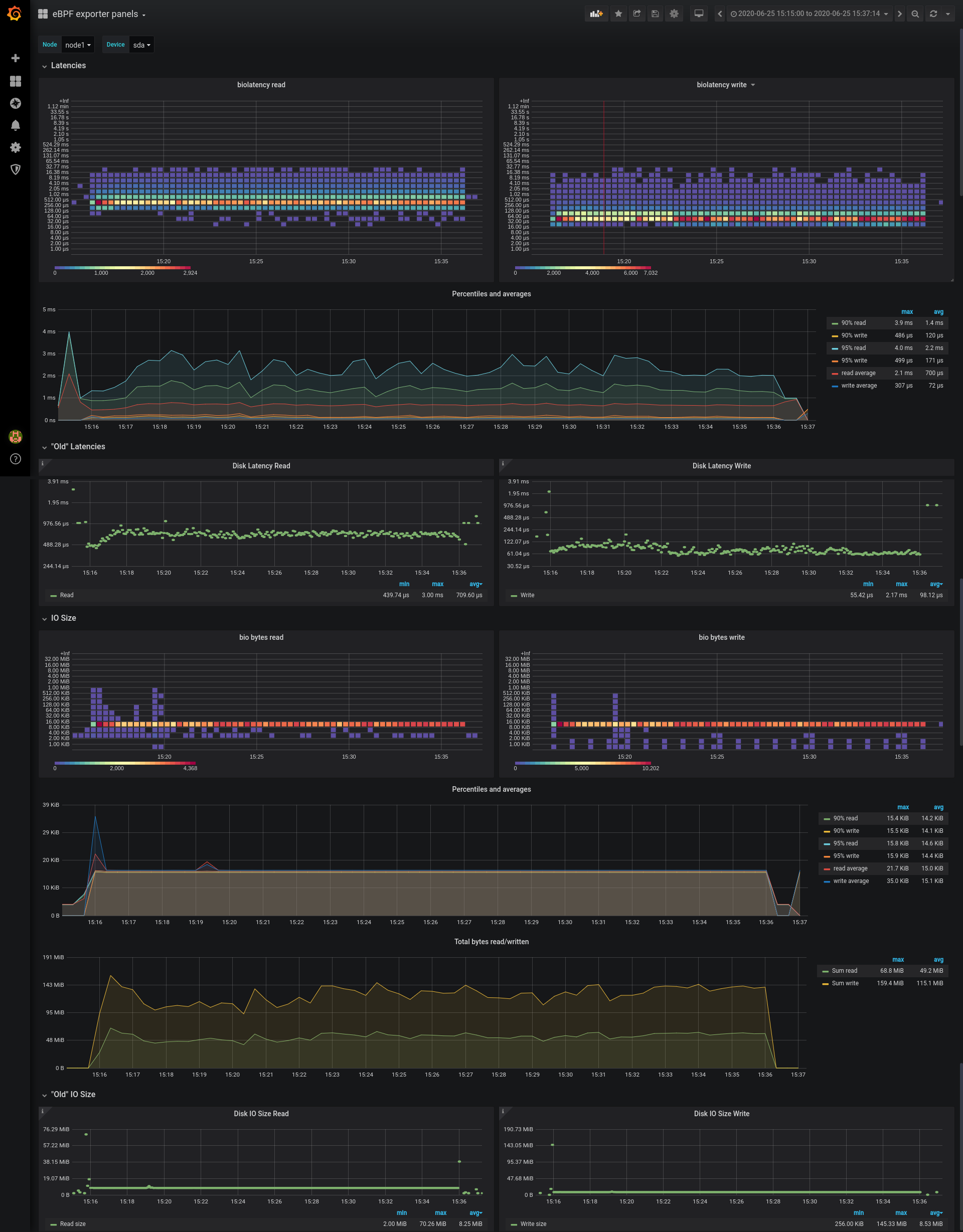Viewport: 963px width, 1232px height.
Task: Open dashboard settings gear icon
Action: (674, 14)
